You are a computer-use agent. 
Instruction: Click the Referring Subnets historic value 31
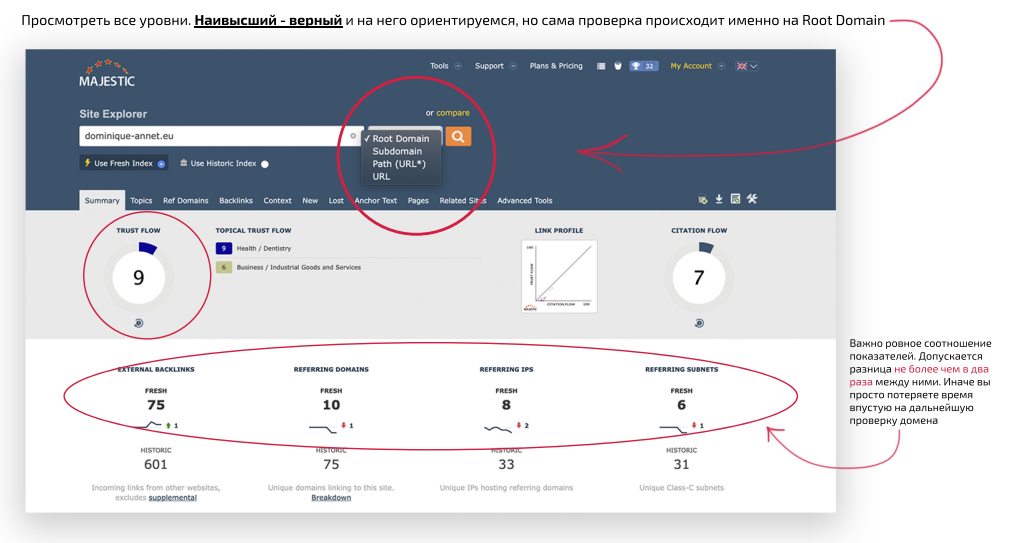tap(681, 464)
